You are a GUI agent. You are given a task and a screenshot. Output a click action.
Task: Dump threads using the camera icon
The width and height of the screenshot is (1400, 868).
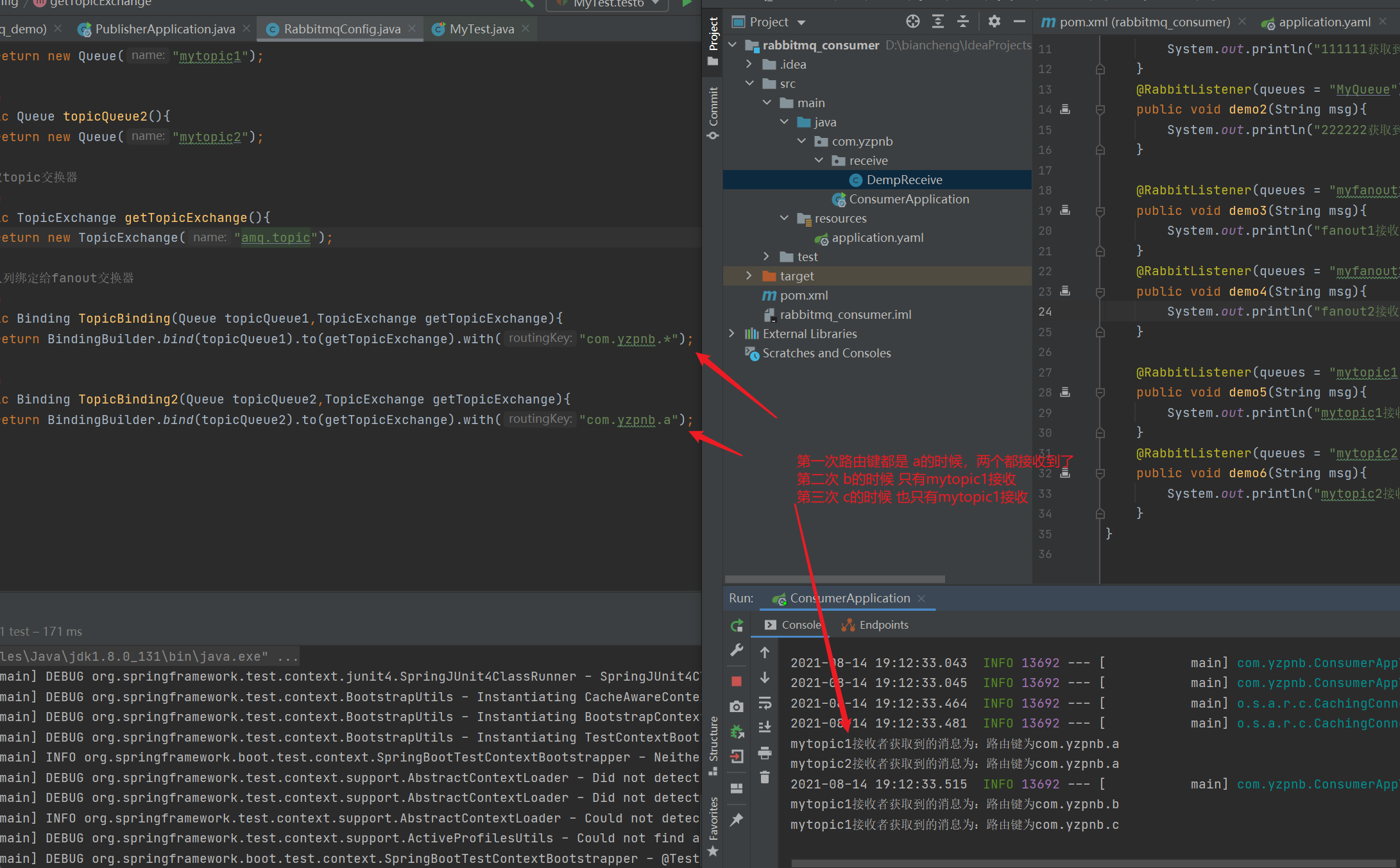[737, 706]
